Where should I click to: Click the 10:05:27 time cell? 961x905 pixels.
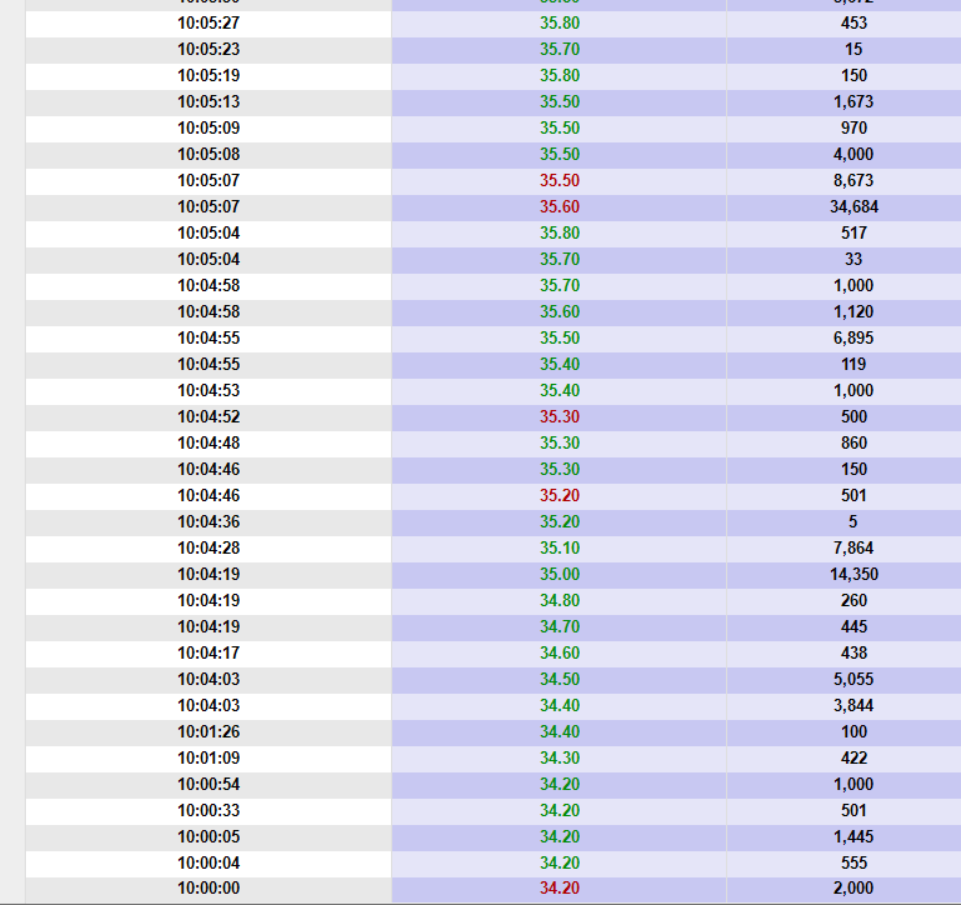pos(208,23)
